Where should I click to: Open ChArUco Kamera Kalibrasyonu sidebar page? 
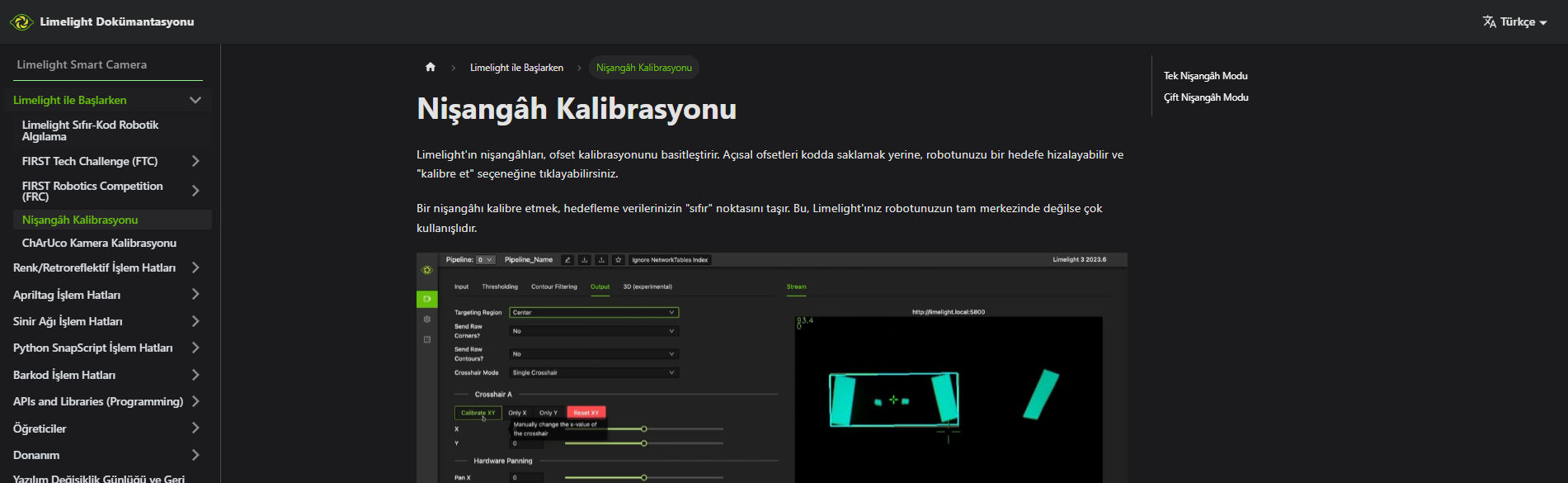[x=112, y=243]
